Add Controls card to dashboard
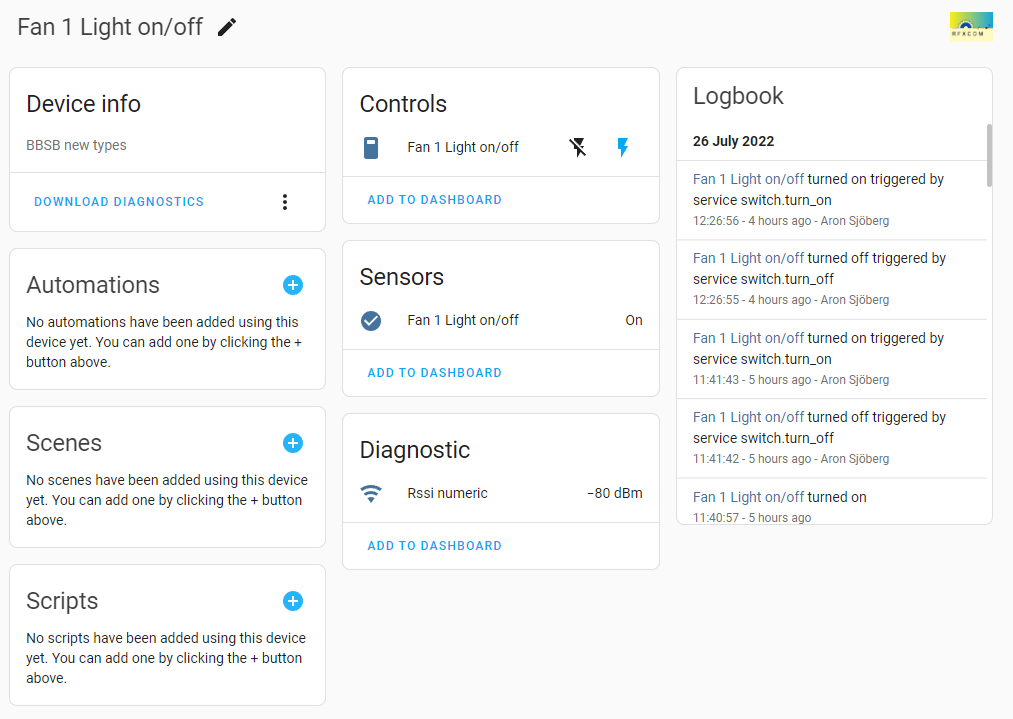The height and width of the screenshot is (719, 1013). click(x=434, y=200)
